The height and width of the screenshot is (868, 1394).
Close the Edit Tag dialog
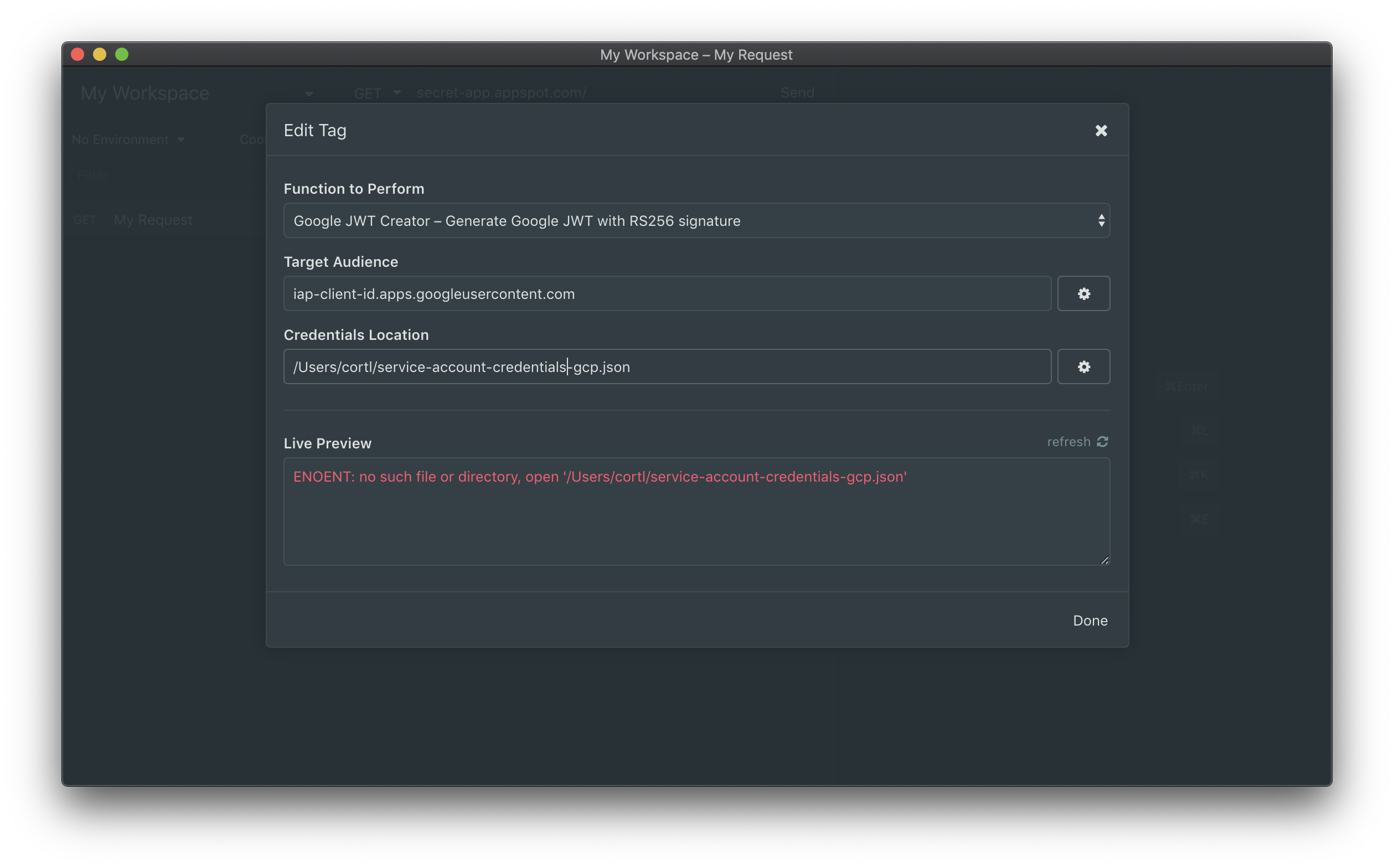point(1102,130)
